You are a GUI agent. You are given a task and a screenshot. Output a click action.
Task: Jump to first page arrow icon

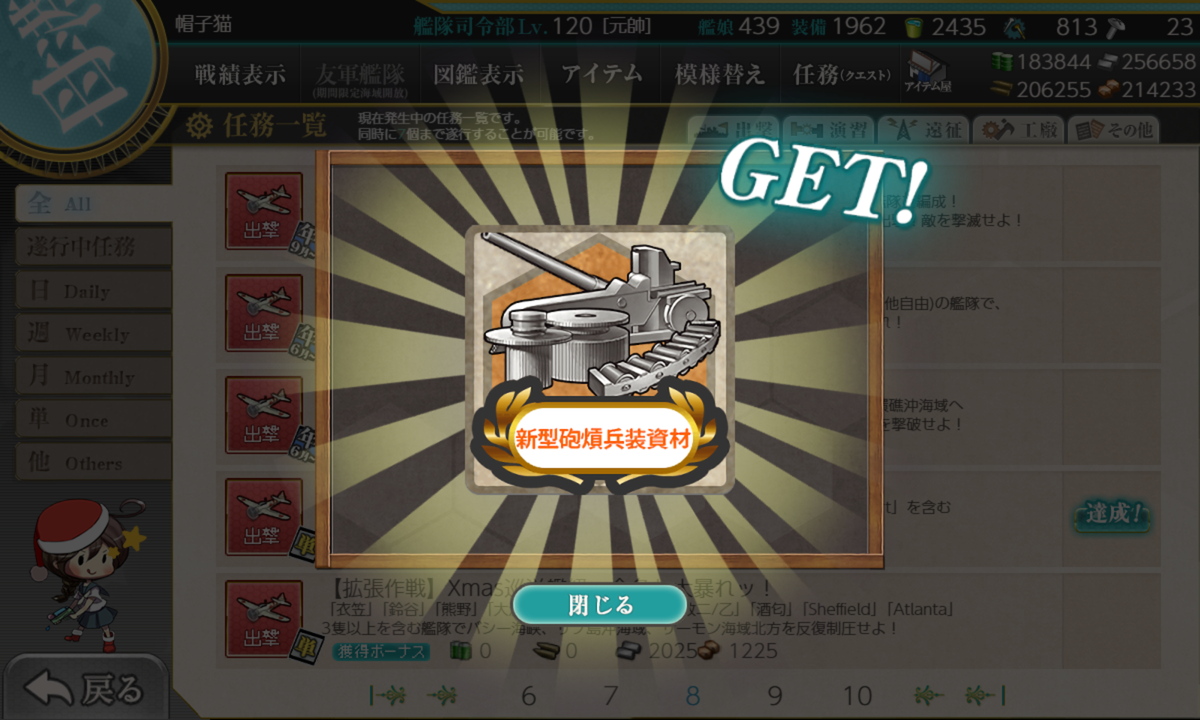387,695
